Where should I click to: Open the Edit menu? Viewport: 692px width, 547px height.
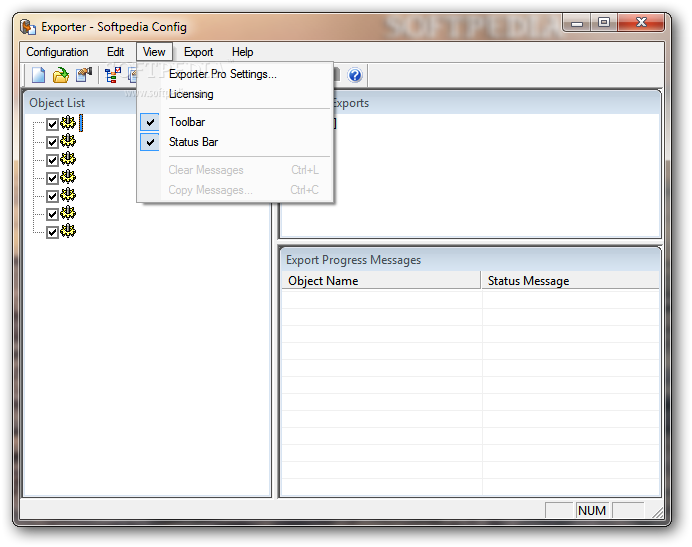tap(116, 52)
